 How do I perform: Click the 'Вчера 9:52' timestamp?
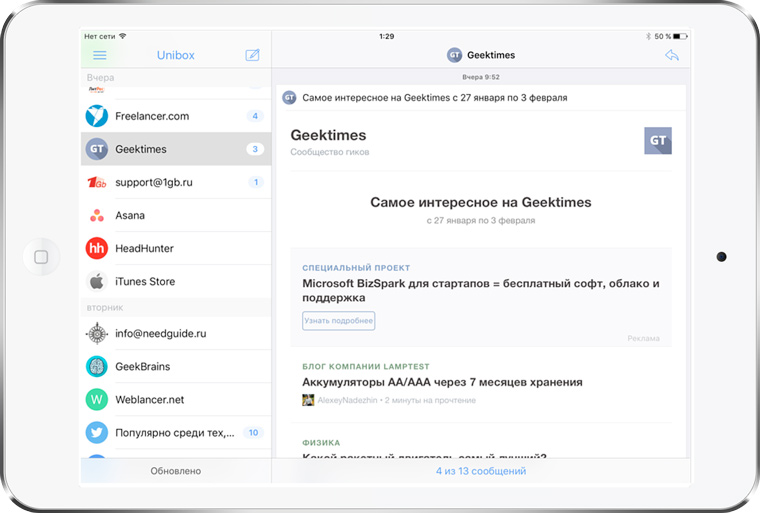(x=480, y=77)
